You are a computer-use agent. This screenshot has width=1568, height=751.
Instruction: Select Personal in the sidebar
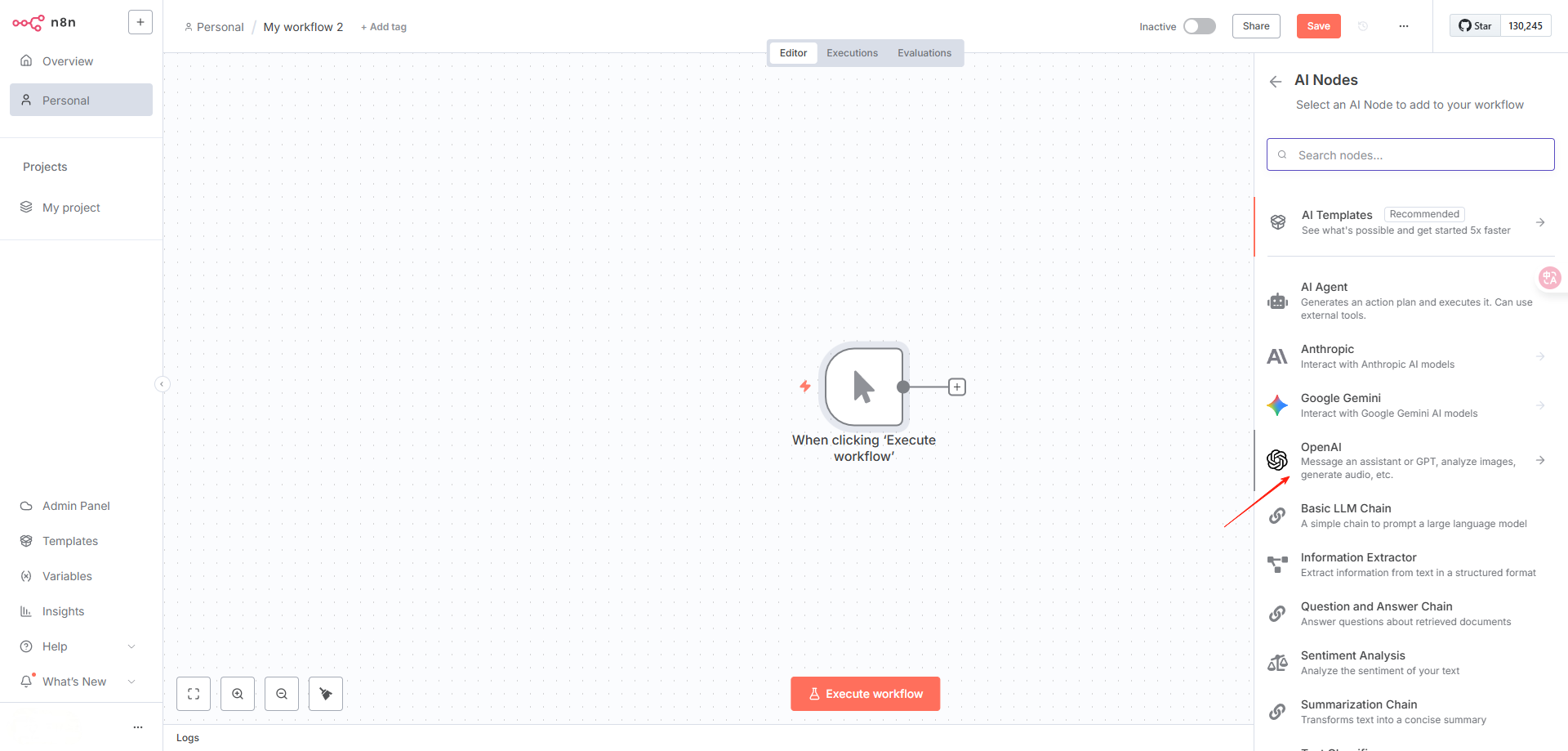81,100
